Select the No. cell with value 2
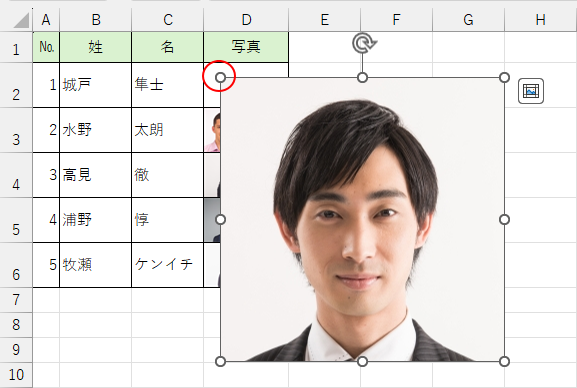 click(x=46, y=130)
